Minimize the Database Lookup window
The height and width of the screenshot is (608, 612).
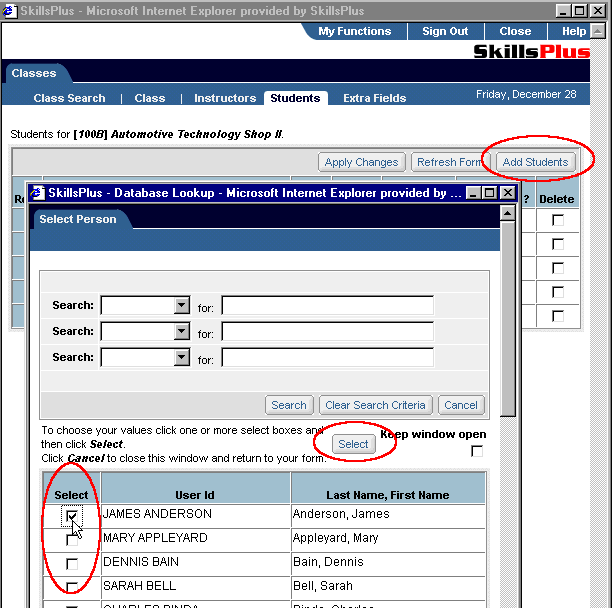click(x=473, y=193)
